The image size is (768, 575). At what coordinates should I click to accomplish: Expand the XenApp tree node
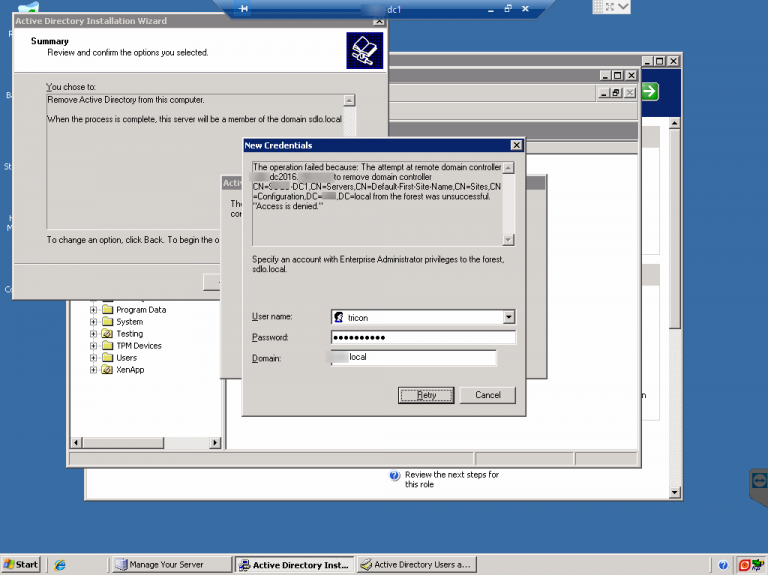click(93, 370)
